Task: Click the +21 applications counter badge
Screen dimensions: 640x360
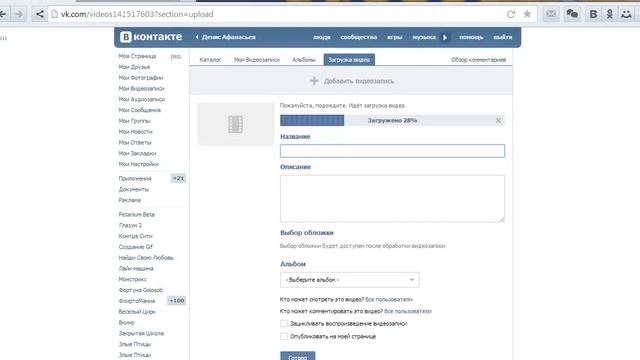Action: click(x=178, y=178)
